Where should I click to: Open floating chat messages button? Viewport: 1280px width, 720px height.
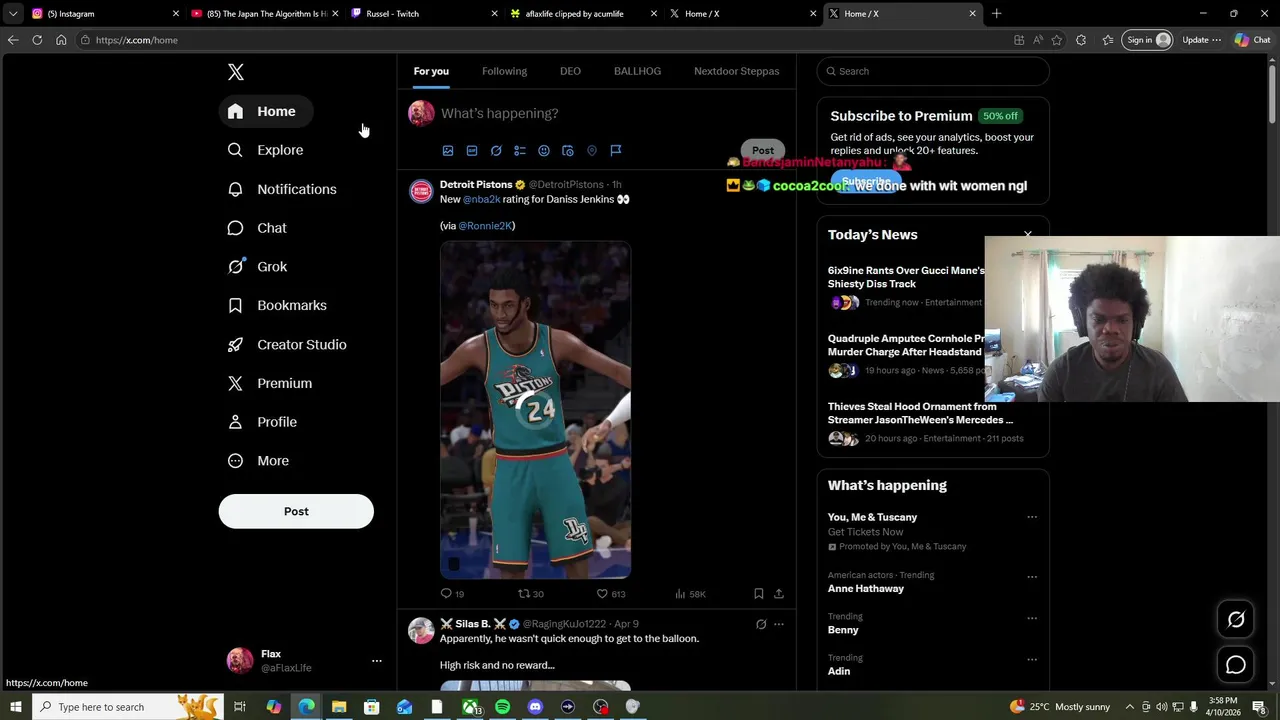[x=1236, y=665]
